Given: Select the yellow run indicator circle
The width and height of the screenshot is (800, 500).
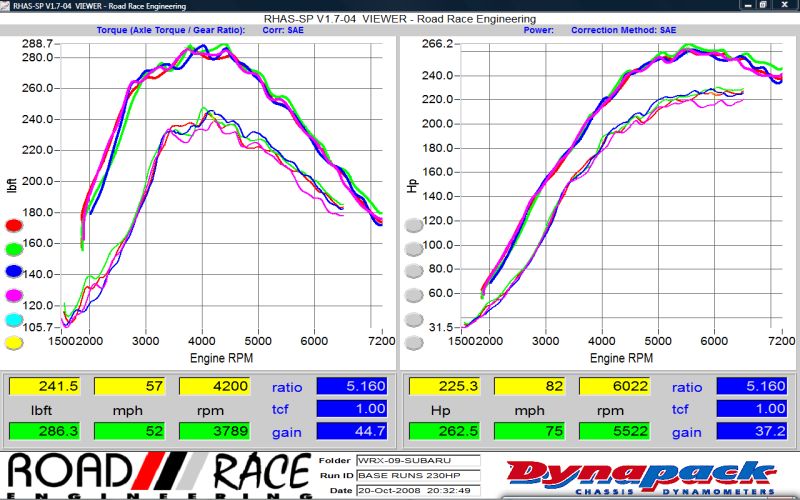Looking at the screenshot, I should tap(13, 343).
